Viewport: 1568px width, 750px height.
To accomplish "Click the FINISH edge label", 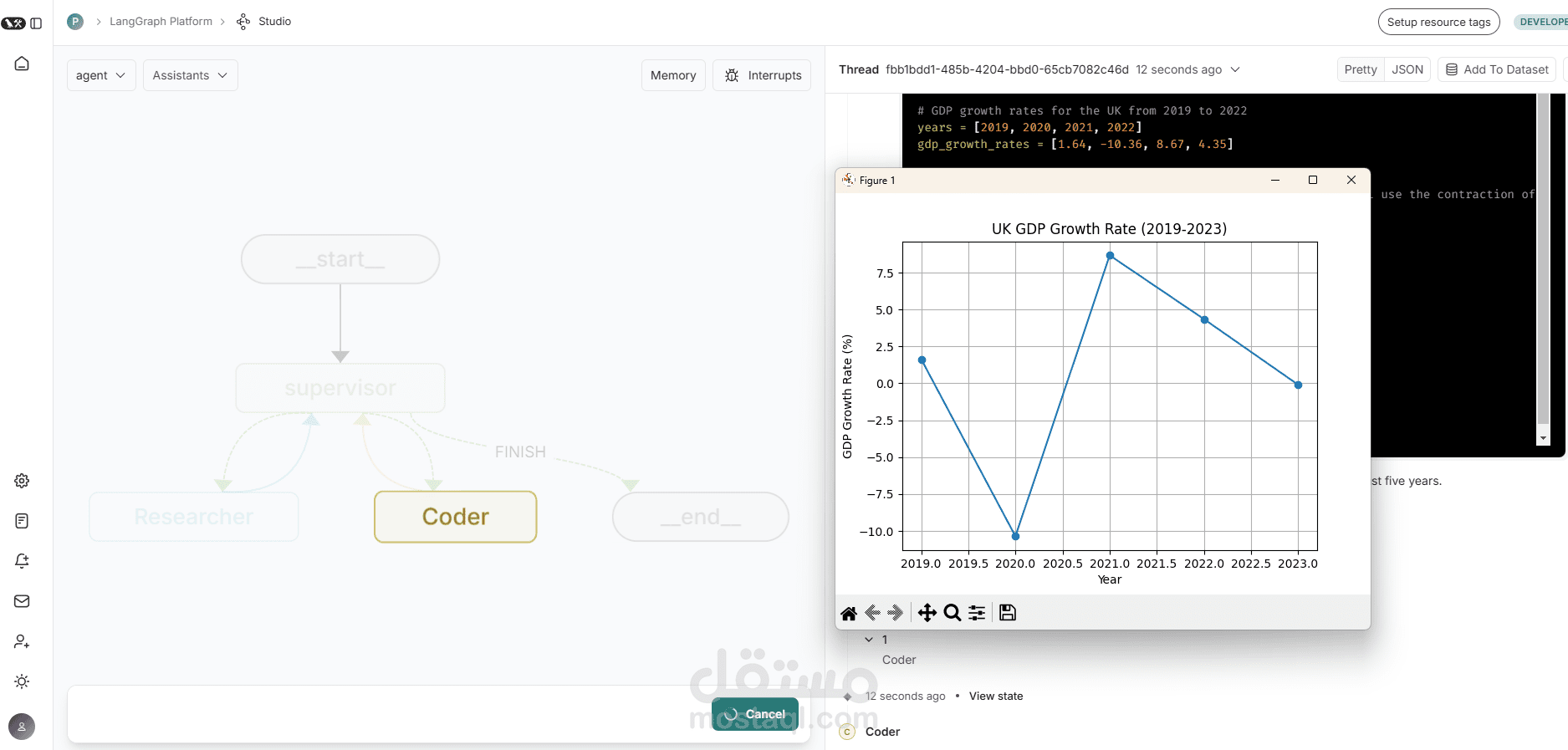I will [520, 452].
